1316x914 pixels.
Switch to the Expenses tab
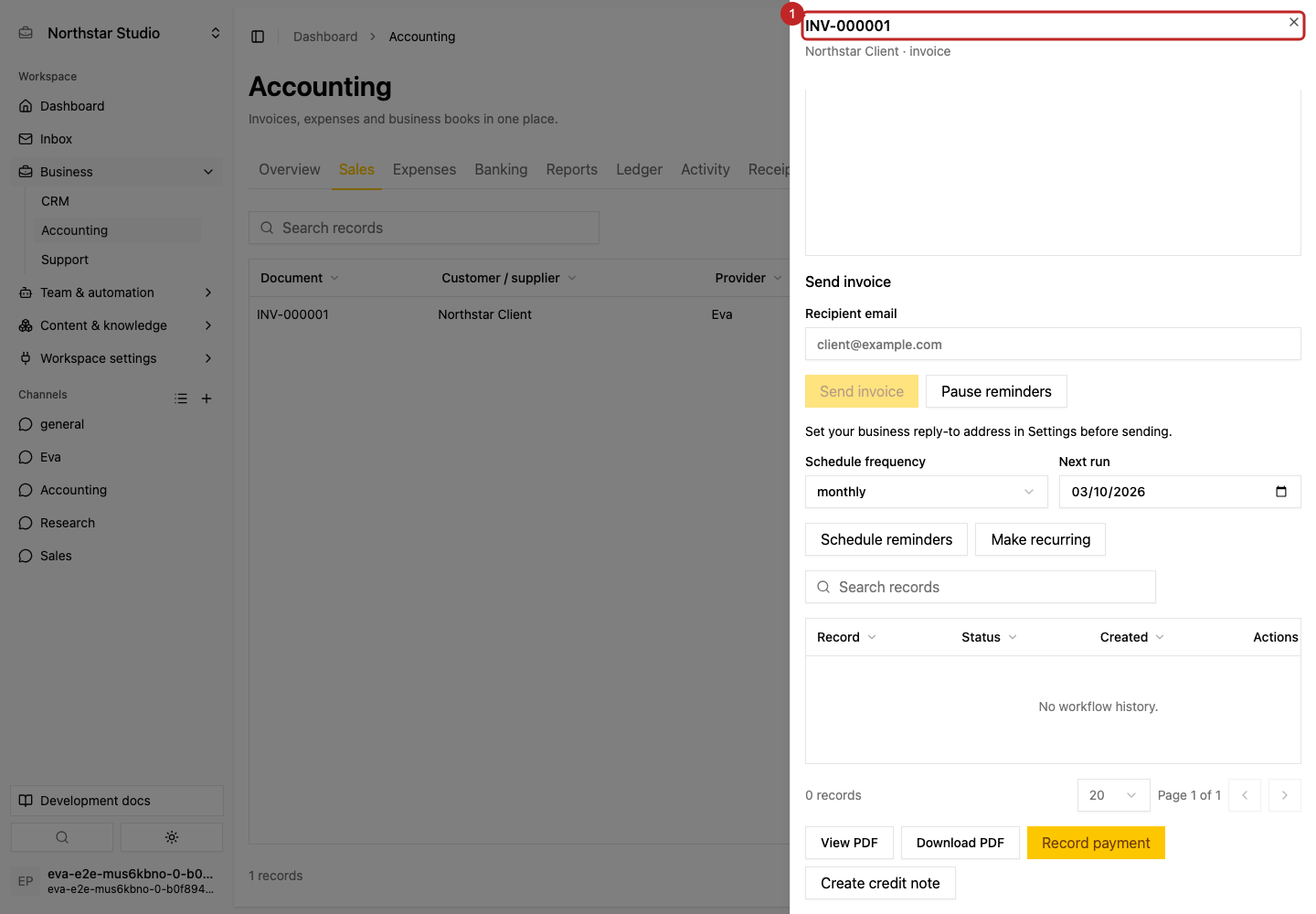[424, 170]
